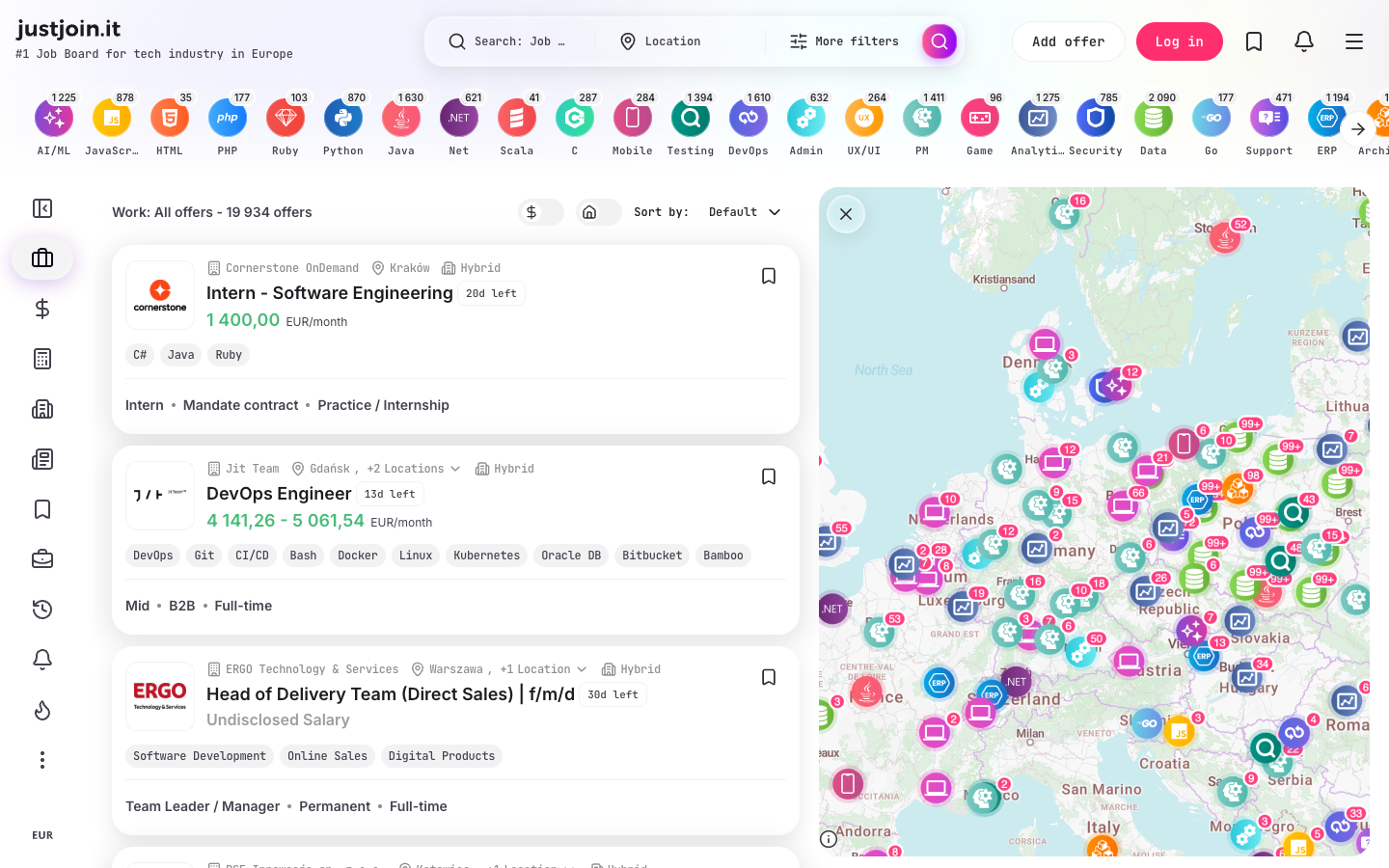Select the .Net category icon
Image resolution: width=1389 pixels, height=868 pixels.
(x=459, y=119)
